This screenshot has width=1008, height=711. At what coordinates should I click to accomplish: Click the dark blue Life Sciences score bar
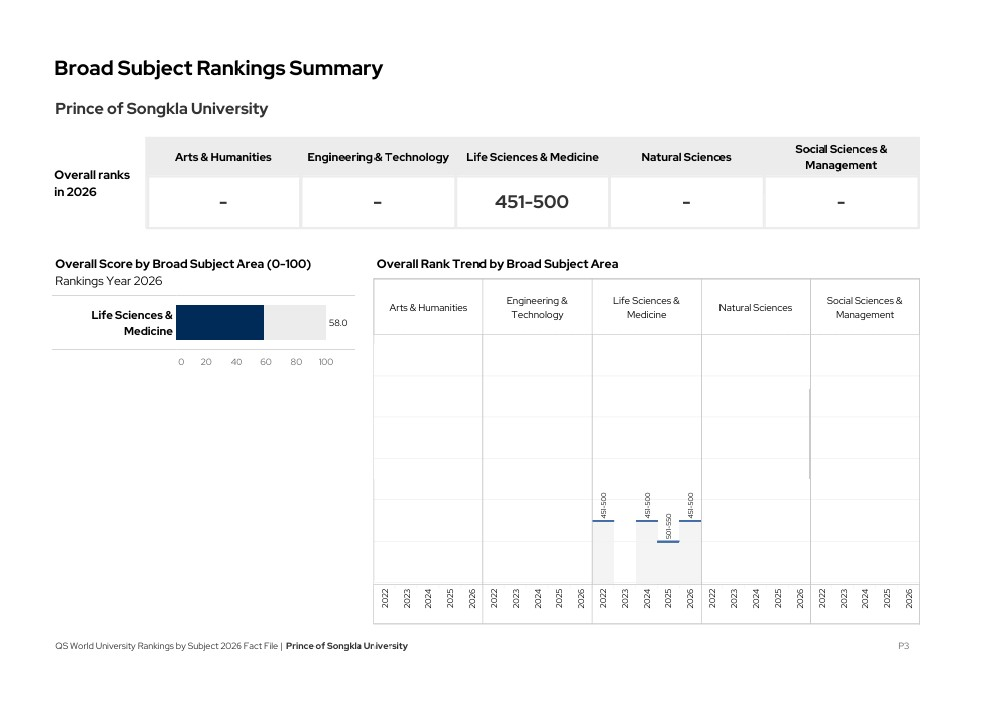219,323
